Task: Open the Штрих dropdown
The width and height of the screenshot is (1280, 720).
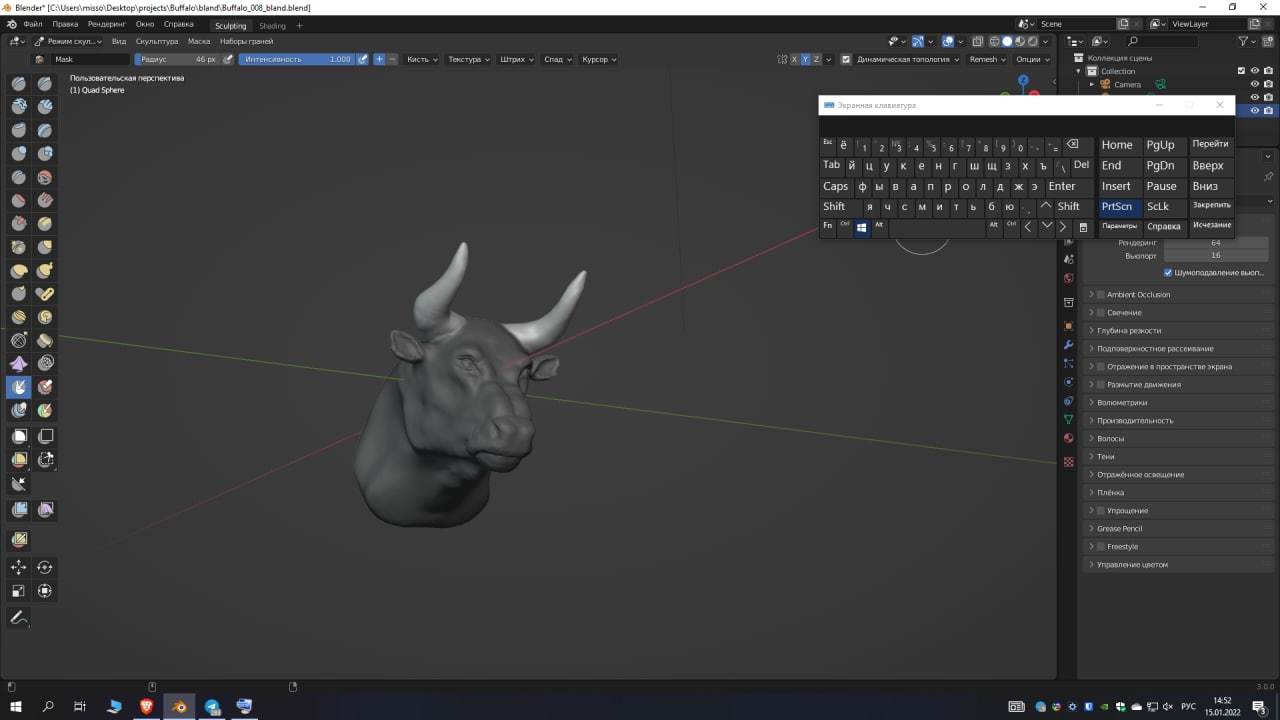Action: pyautogui.click(x=516, y=59)
